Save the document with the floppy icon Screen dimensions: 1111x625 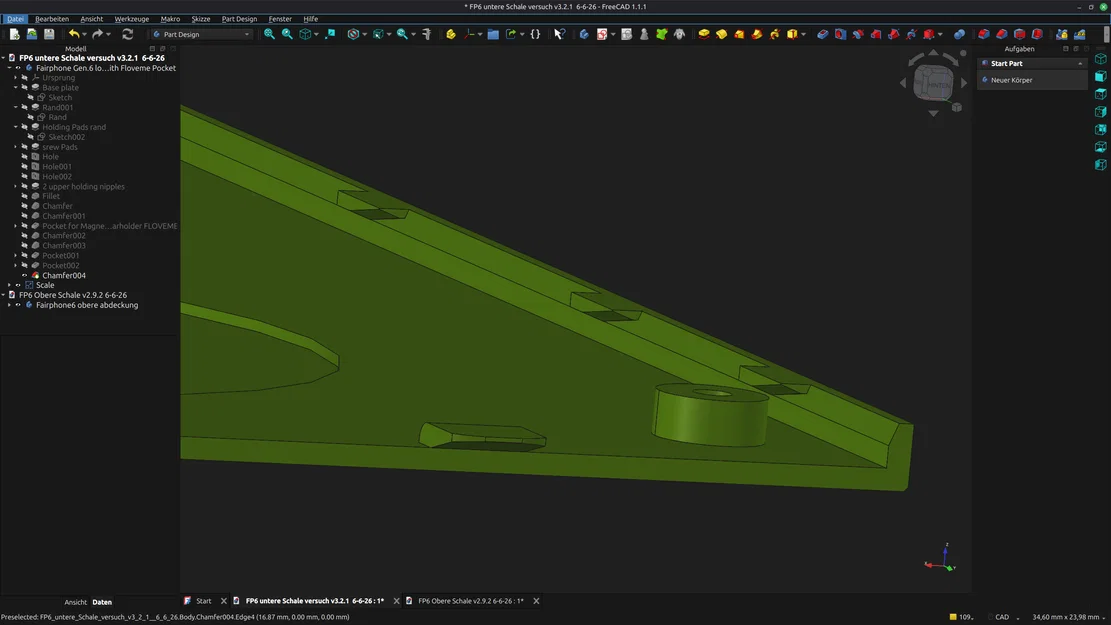[x=49, y=34]
